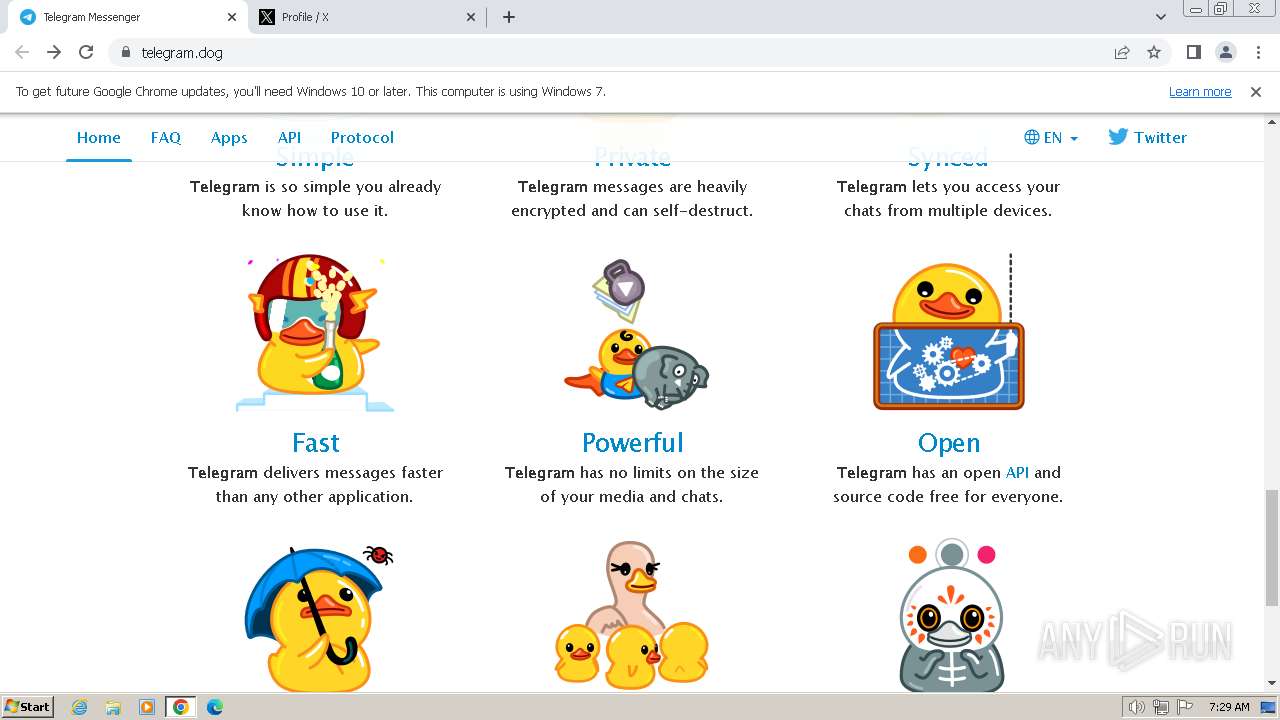Click text 'chats from multiple devices.'

(948, 211)
